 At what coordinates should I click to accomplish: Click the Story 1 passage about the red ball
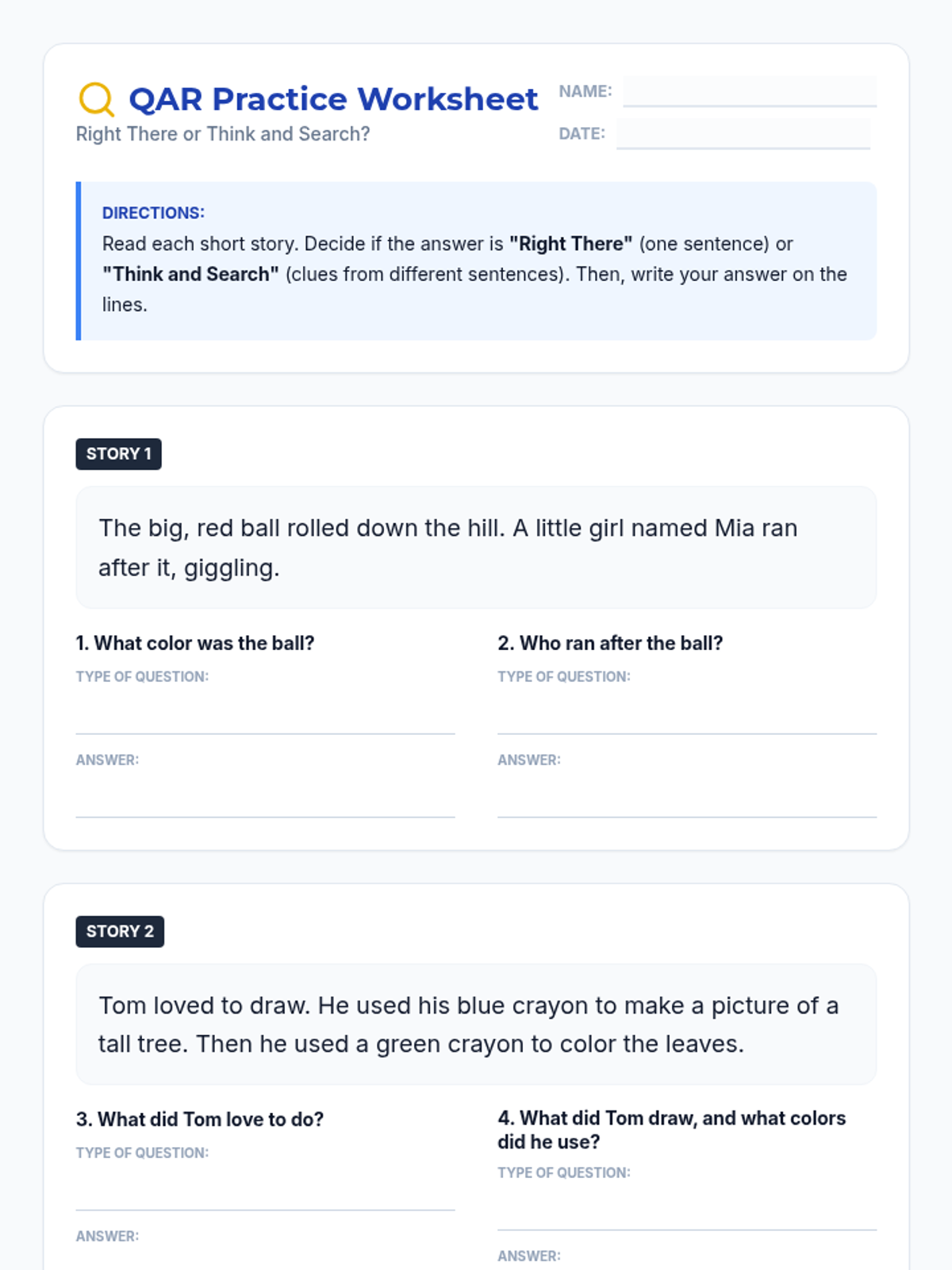(476, 548)
